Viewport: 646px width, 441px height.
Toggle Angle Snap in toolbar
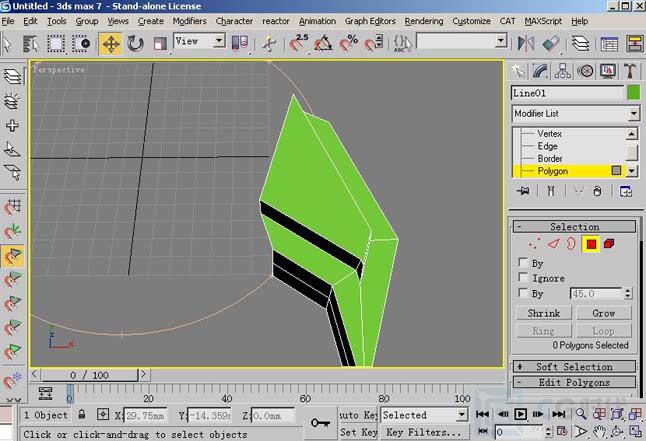point(323,43)
